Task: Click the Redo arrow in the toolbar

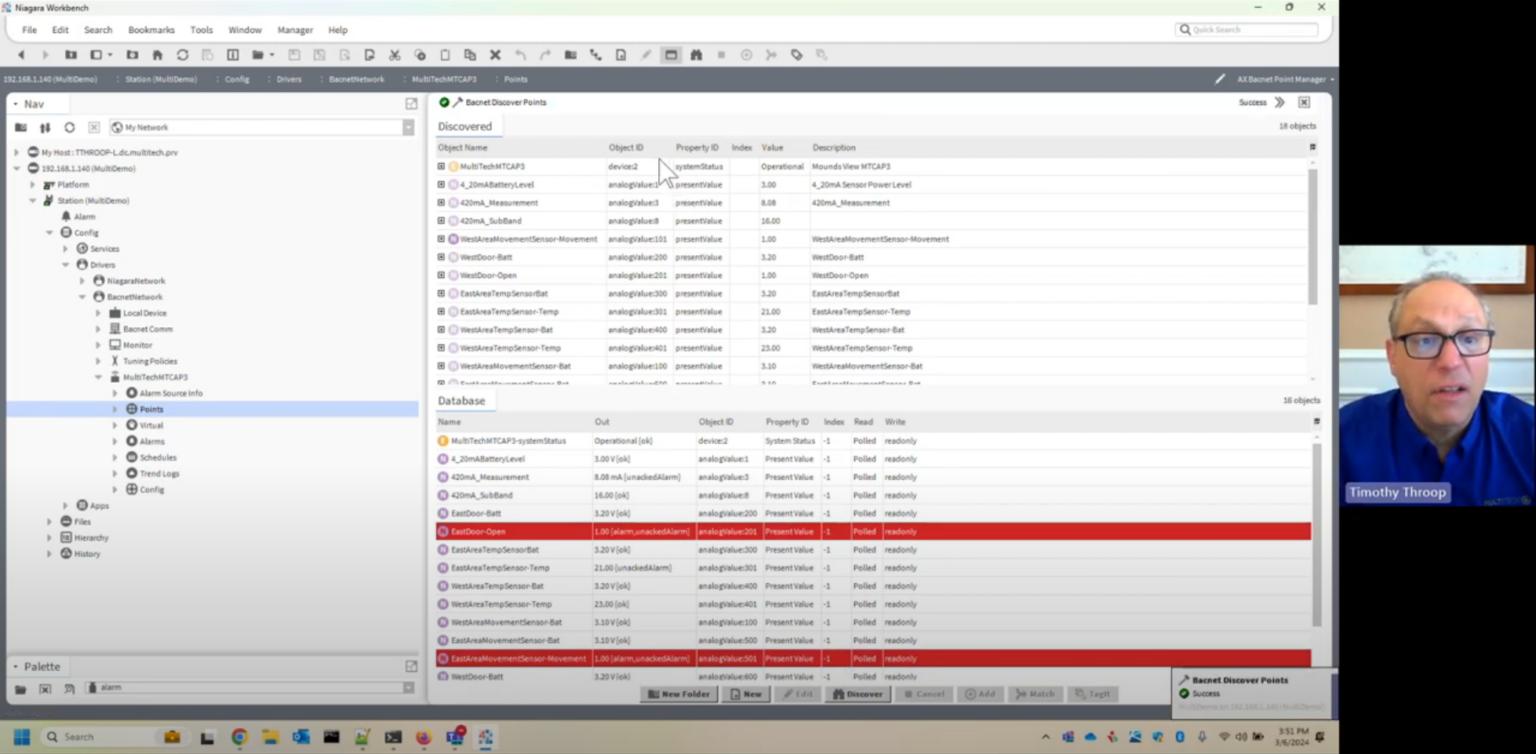Action: [545, 55]
